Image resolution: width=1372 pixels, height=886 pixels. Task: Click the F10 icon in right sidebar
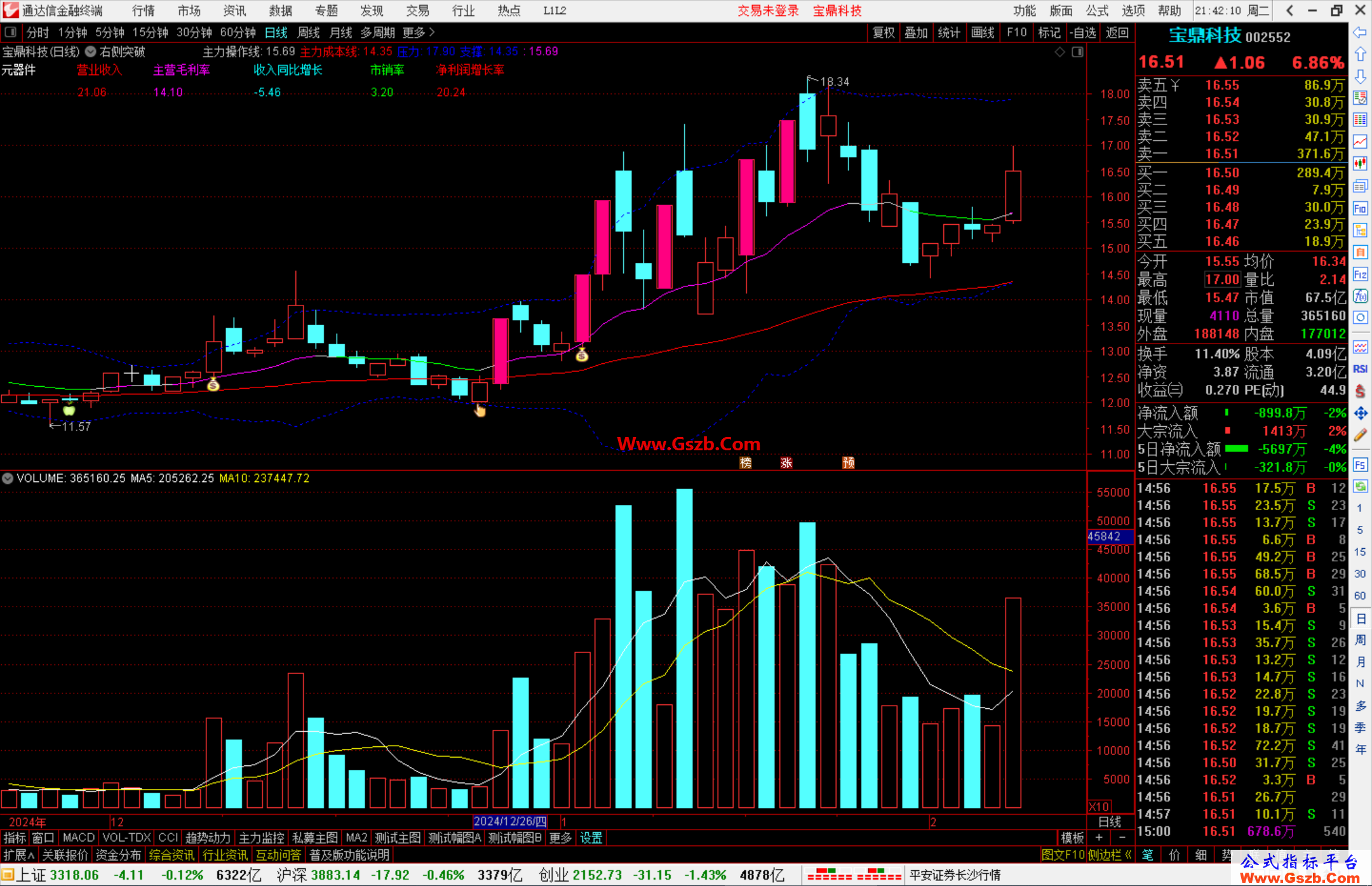[1360, 208]
